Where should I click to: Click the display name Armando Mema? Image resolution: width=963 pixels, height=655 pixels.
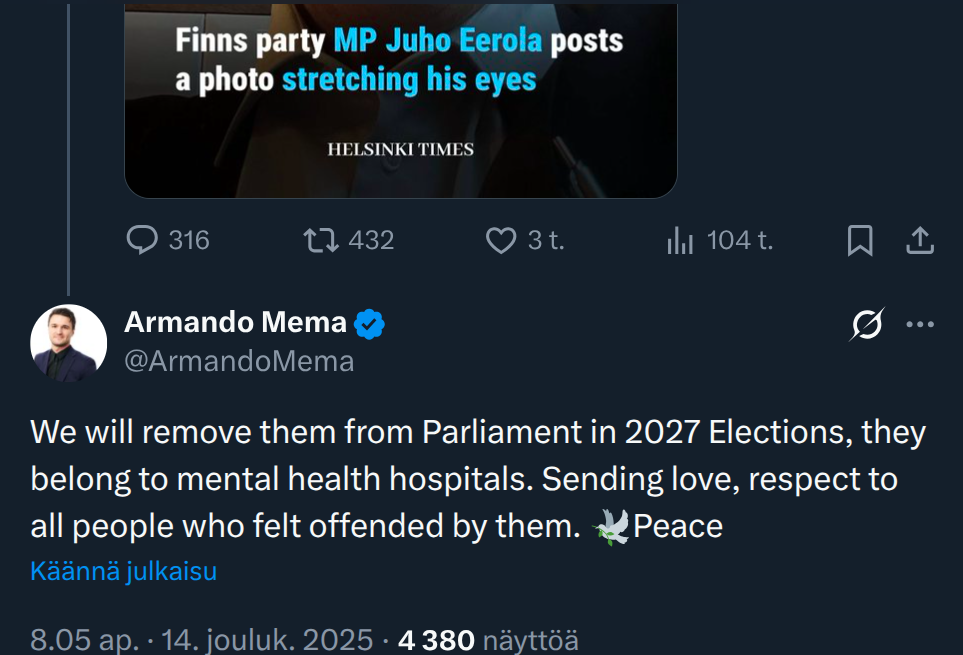tap(235, 323)
